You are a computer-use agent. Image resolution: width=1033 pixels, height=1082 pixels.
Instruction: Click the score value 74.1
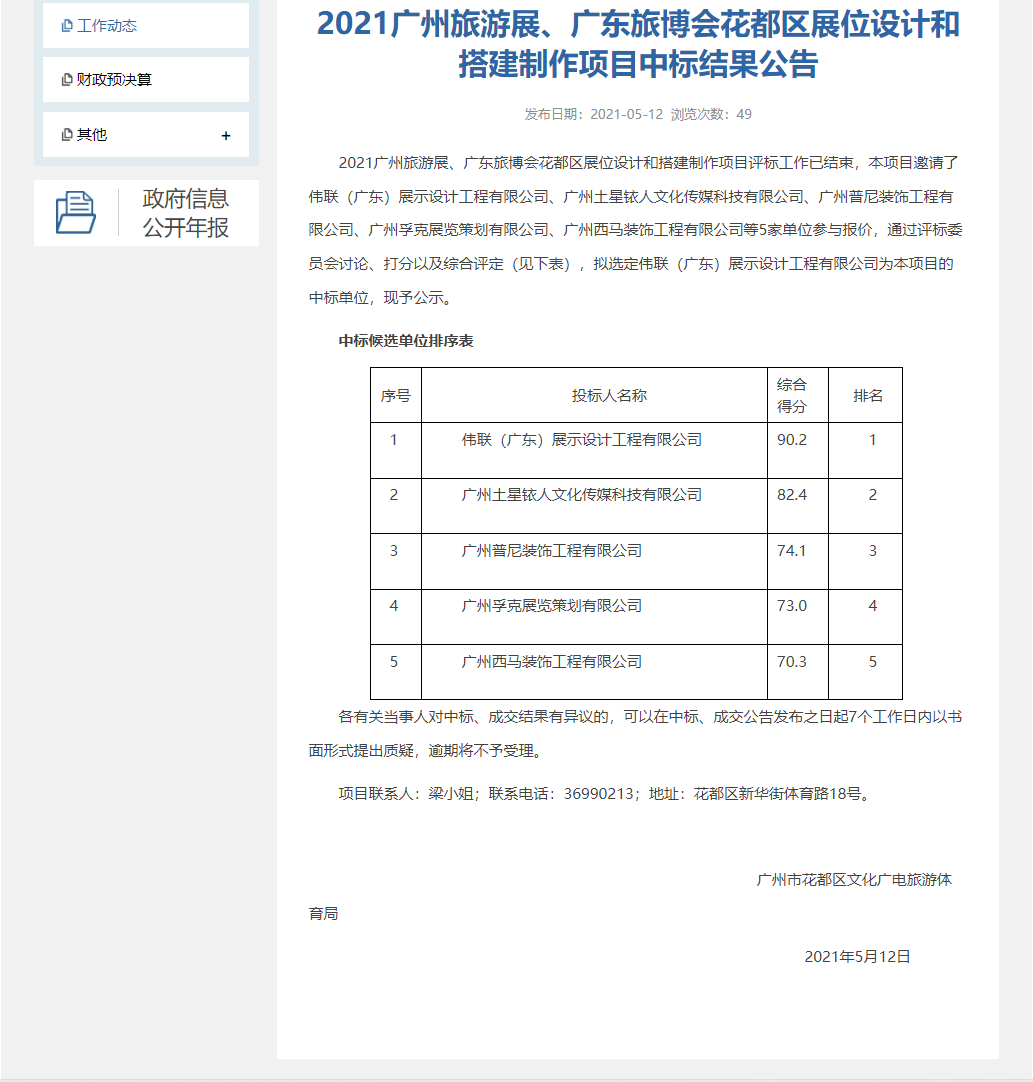[791, 551]
